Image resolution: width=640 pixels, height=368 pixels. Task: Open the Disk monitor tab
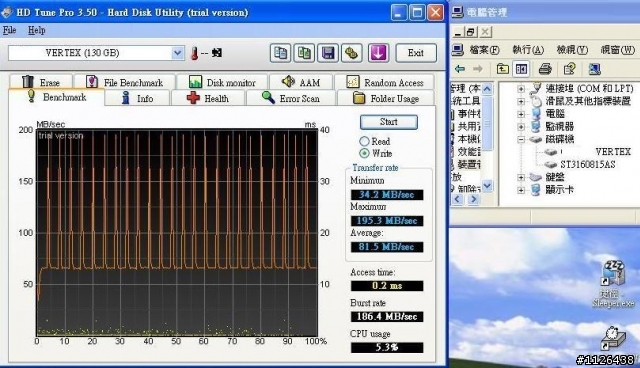(x=222, y=82)
